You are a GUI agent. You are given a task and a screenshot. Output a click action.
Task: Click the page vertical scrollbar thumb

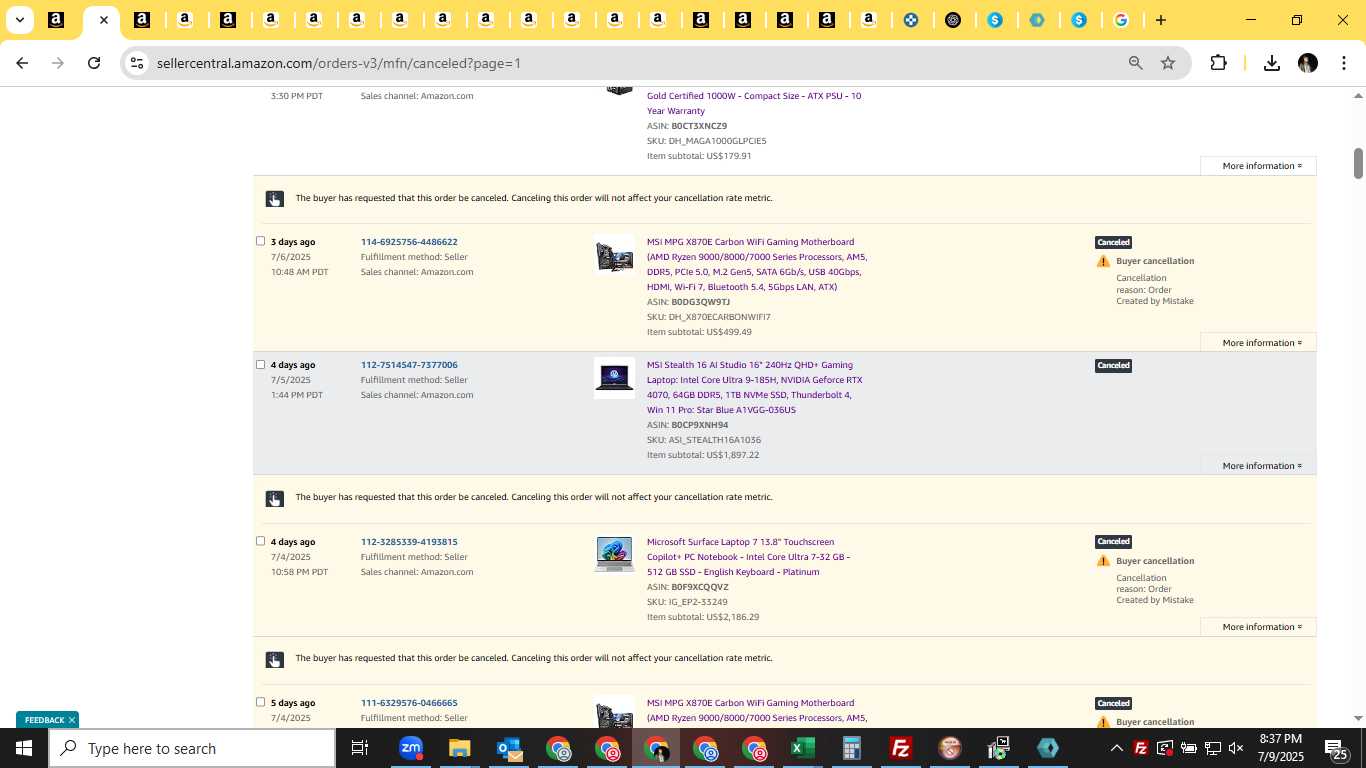[1358, 163]
